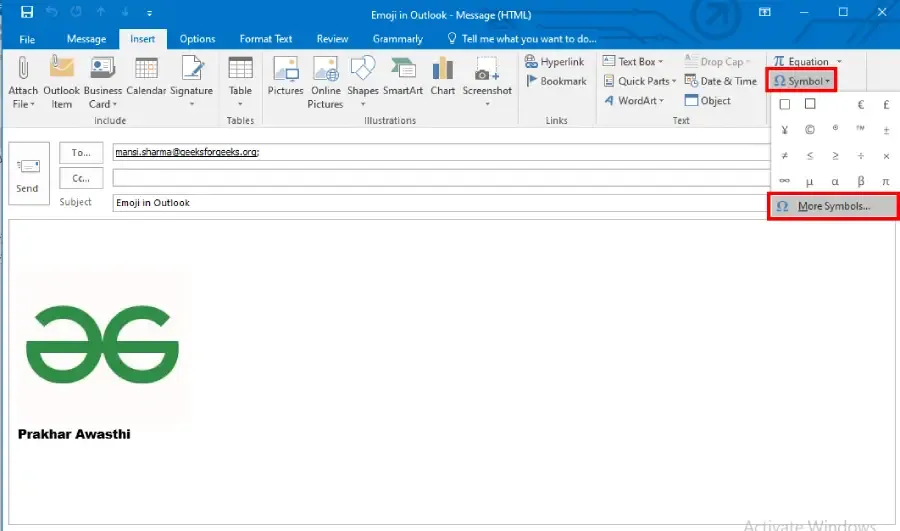900x531 pixels.
Task: Open the File tab
Action: [27, 39]
